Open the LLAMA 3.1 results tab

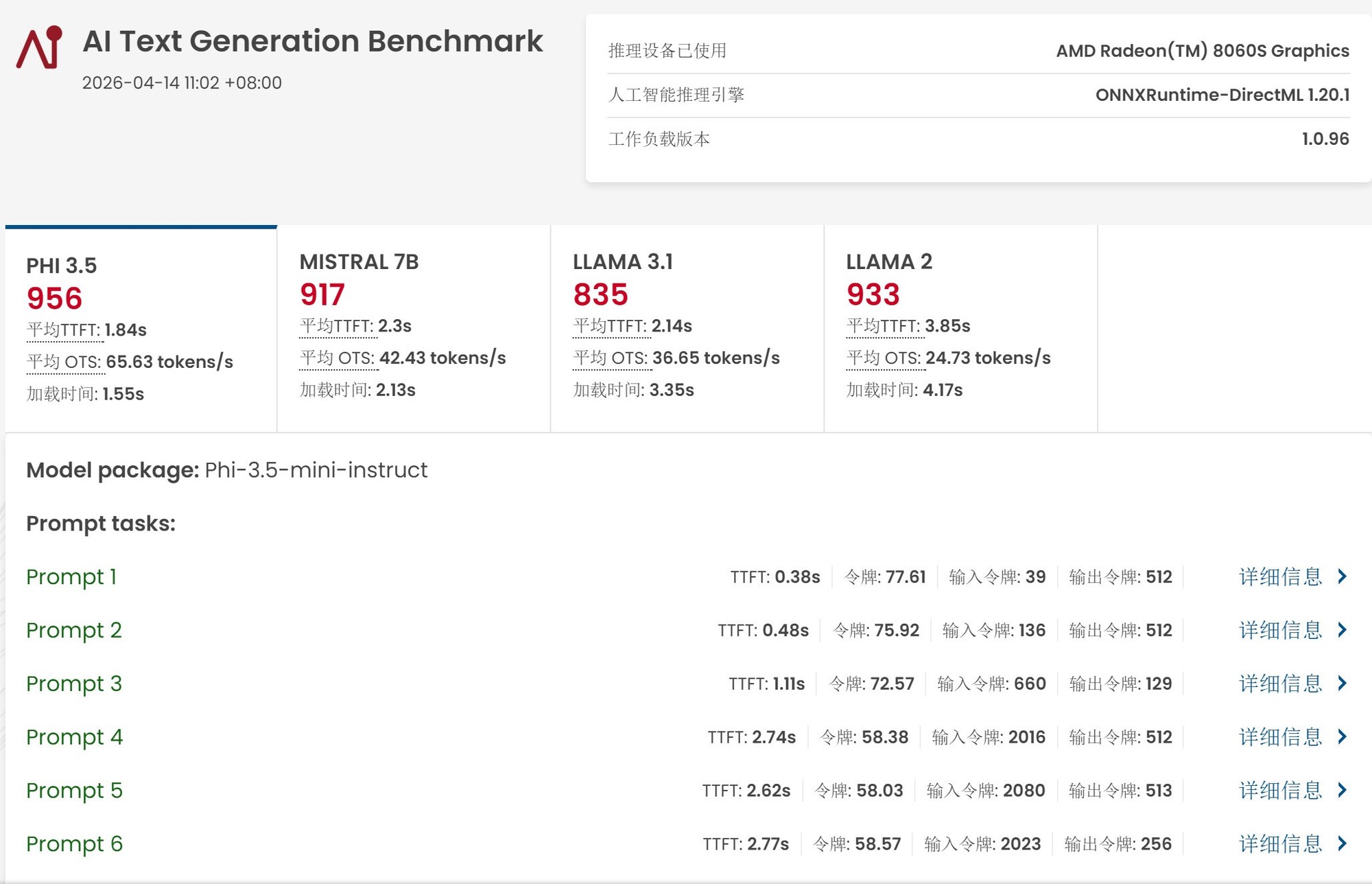coord(686,328)
